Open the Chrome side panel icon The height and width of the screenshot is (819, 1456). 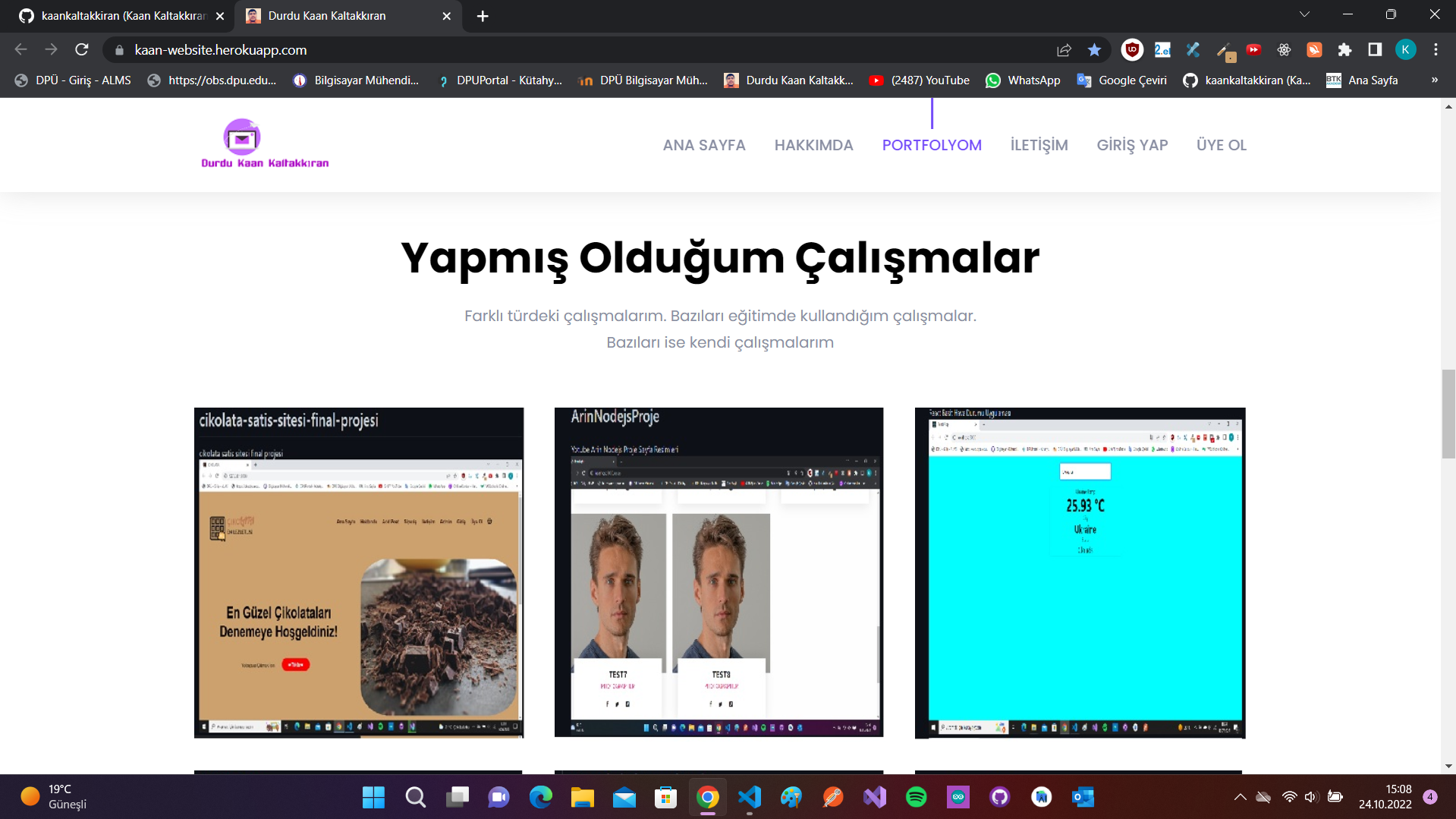coord(1374,49)
